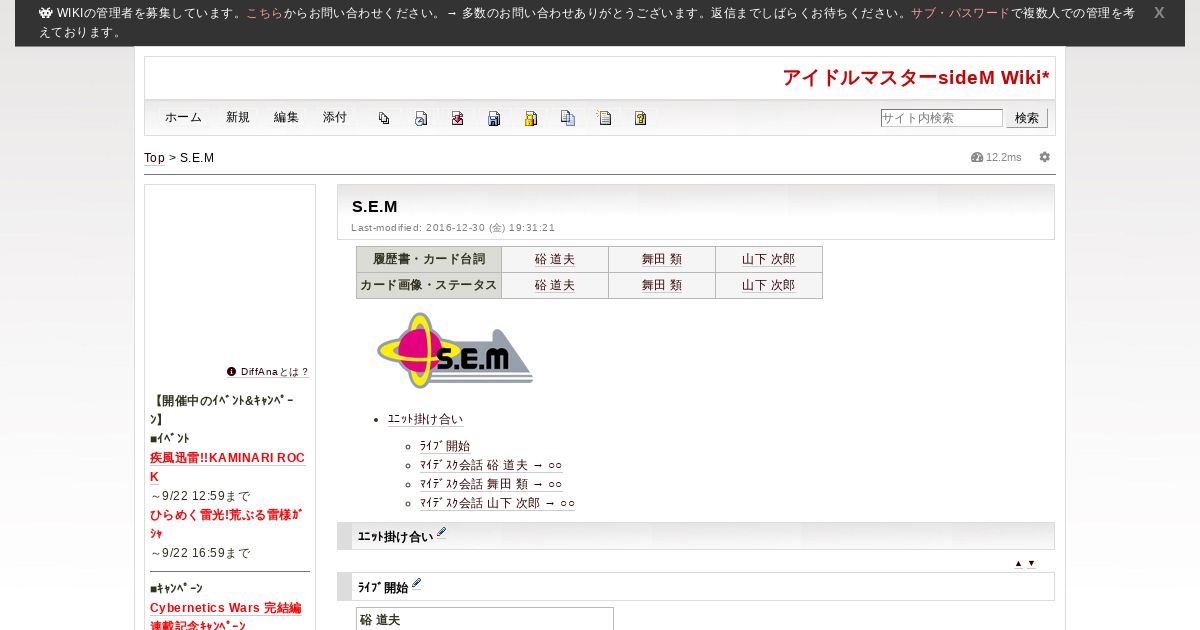The width and height of the screenshot is (1200, 630).
Task: Open 山下 次郎 link in 履歴書・カード台詞 row
Action: 769,259
